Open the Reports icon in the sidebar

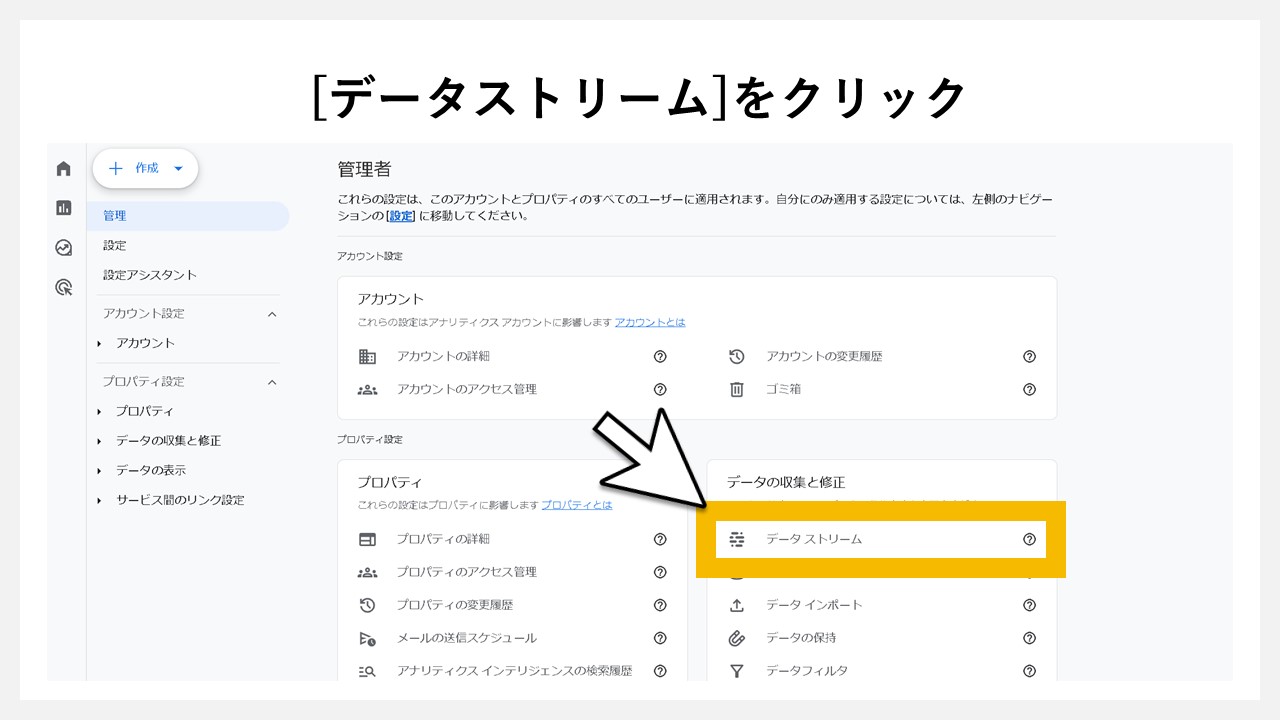point(63,208)
